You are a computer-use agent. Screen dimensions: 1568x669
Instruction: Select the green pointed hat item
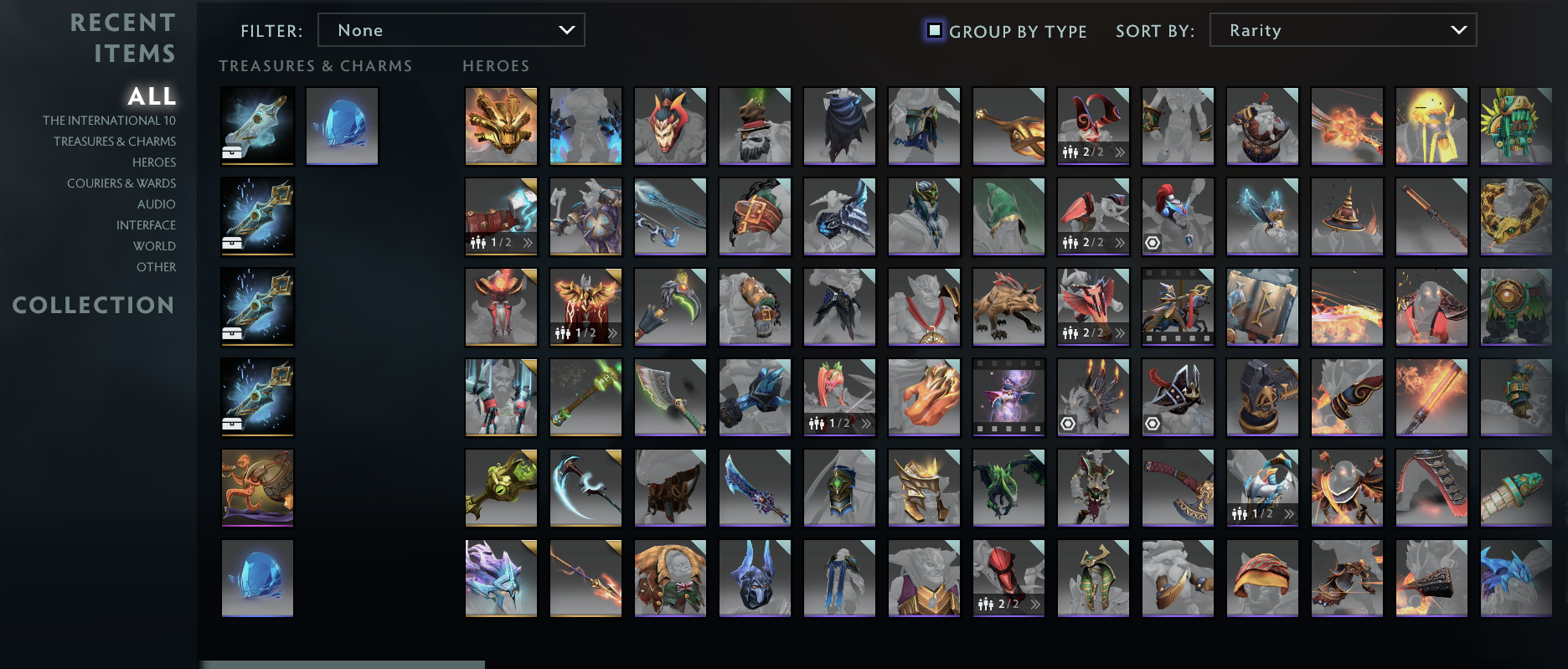pos(1008,216)
